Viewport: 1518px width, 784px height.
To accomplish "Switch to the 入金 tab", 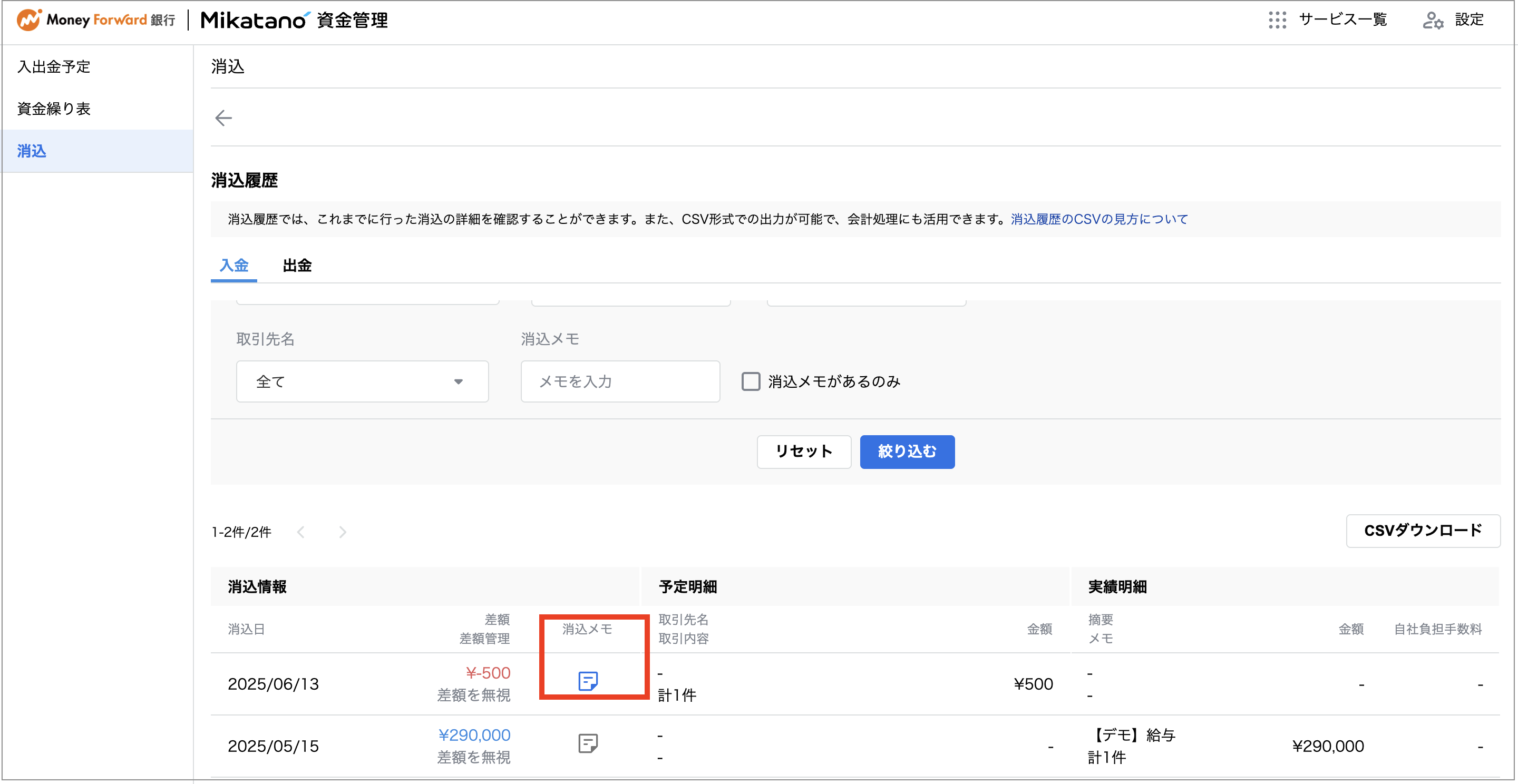I will (x=234, y=266).
